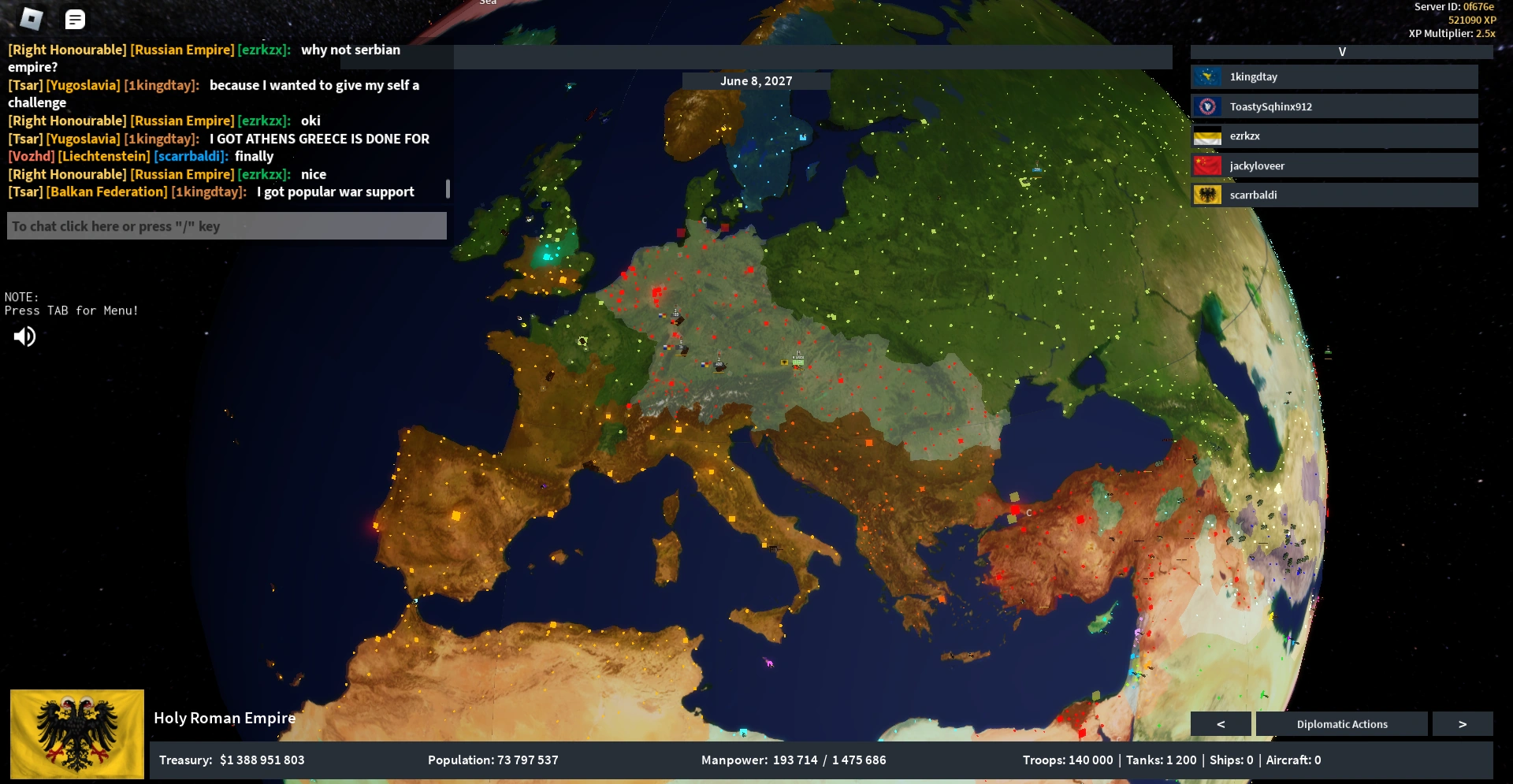Click ezrkzx's striped flag icon
Screen dimensions: 1513x784
click(x=1207, y=136)
